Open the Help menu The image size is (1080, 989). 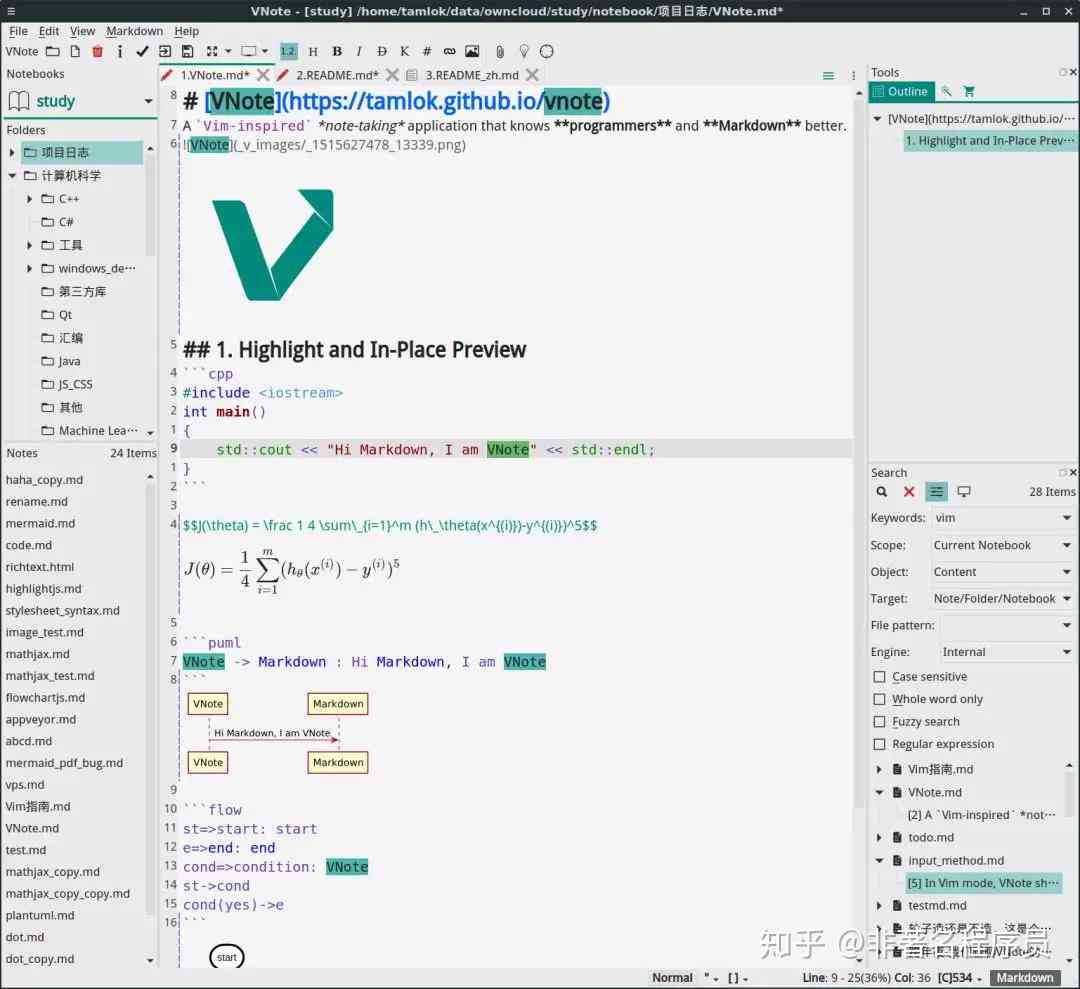point(186,31)
